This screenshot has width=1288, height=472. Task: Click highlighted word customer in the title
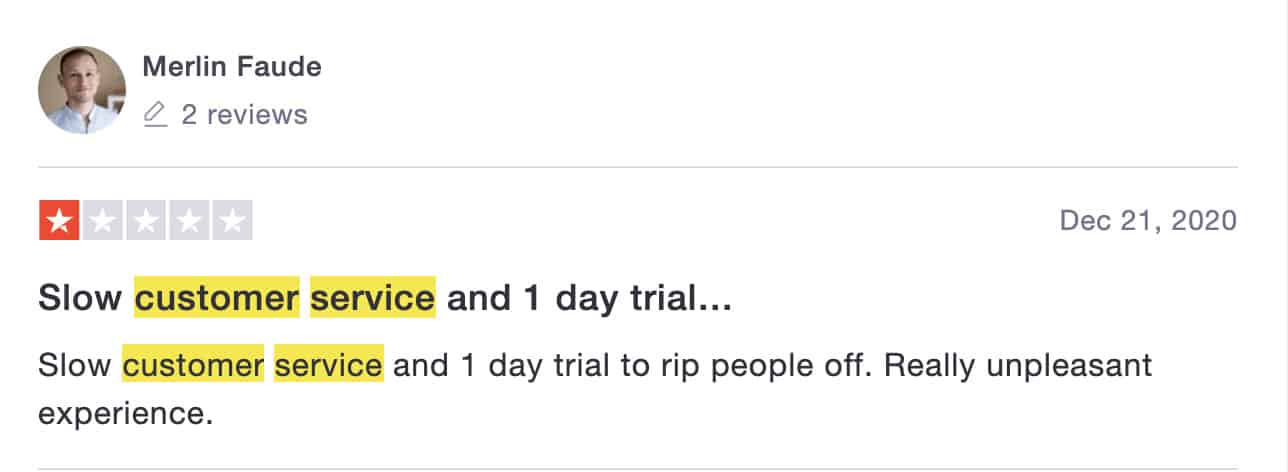(x=217, y=298)
